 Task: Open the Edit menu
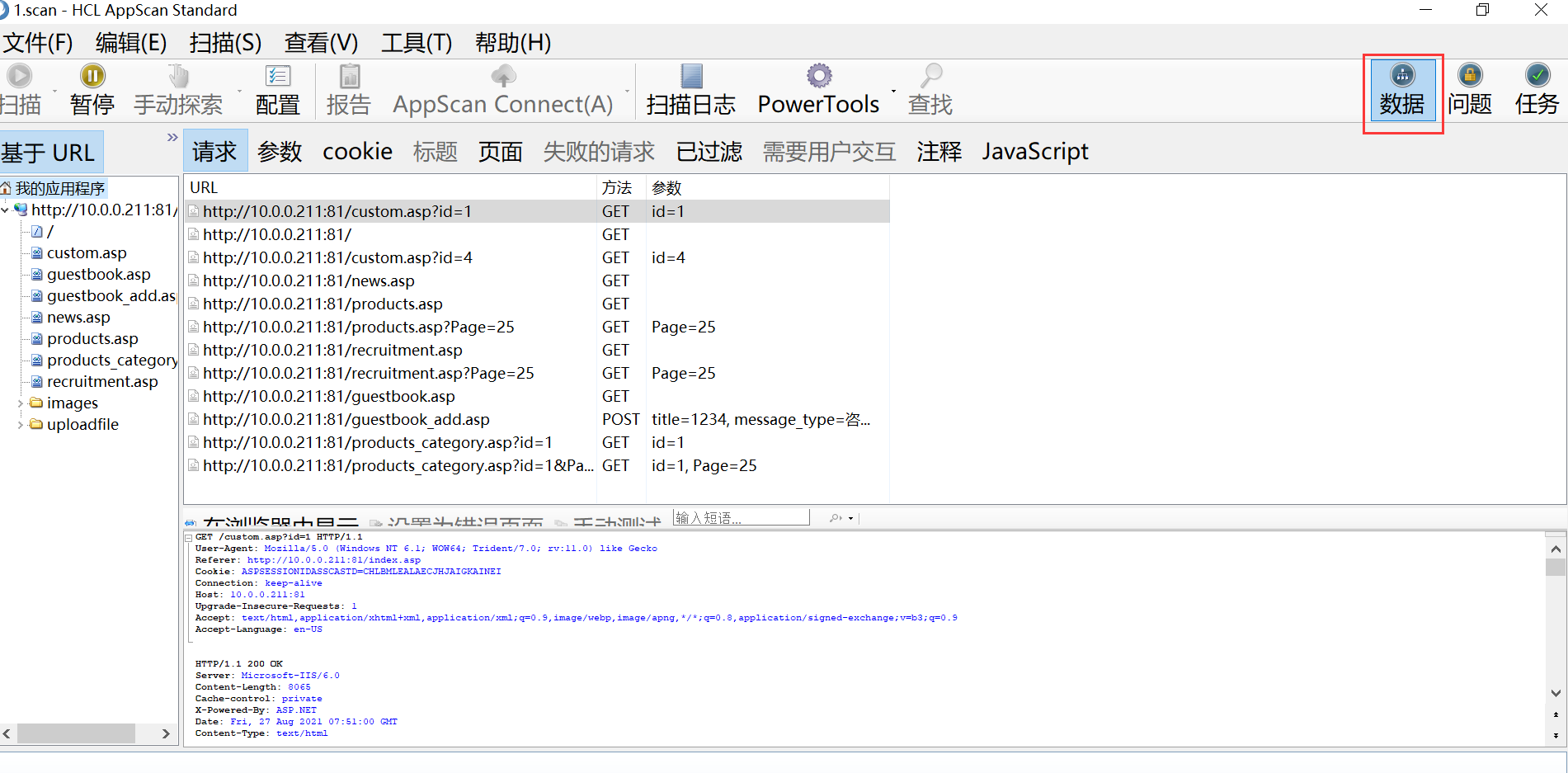pos(130,42)
